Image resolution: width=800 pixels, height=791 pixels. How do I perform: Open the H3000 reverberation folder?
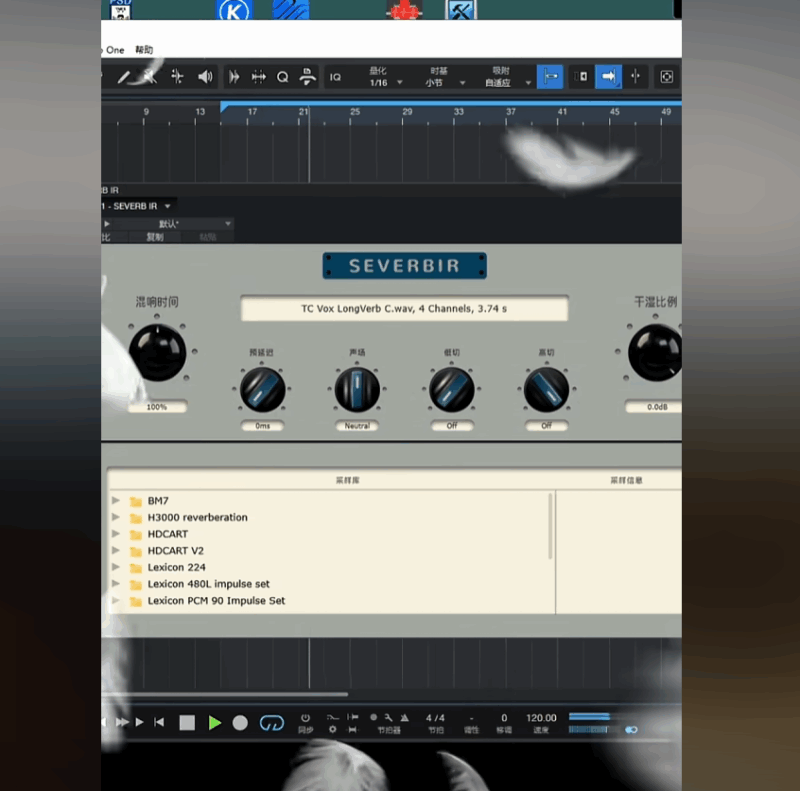point(196,517)
